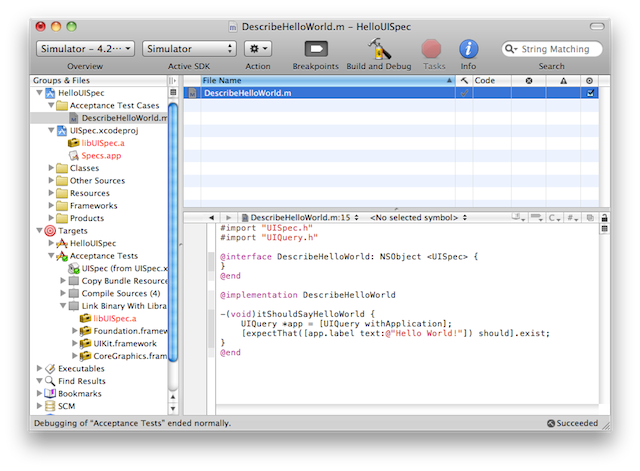Open the counterpart C popup button
Viewport: 640px width, 471px height.
coord(554,218)
